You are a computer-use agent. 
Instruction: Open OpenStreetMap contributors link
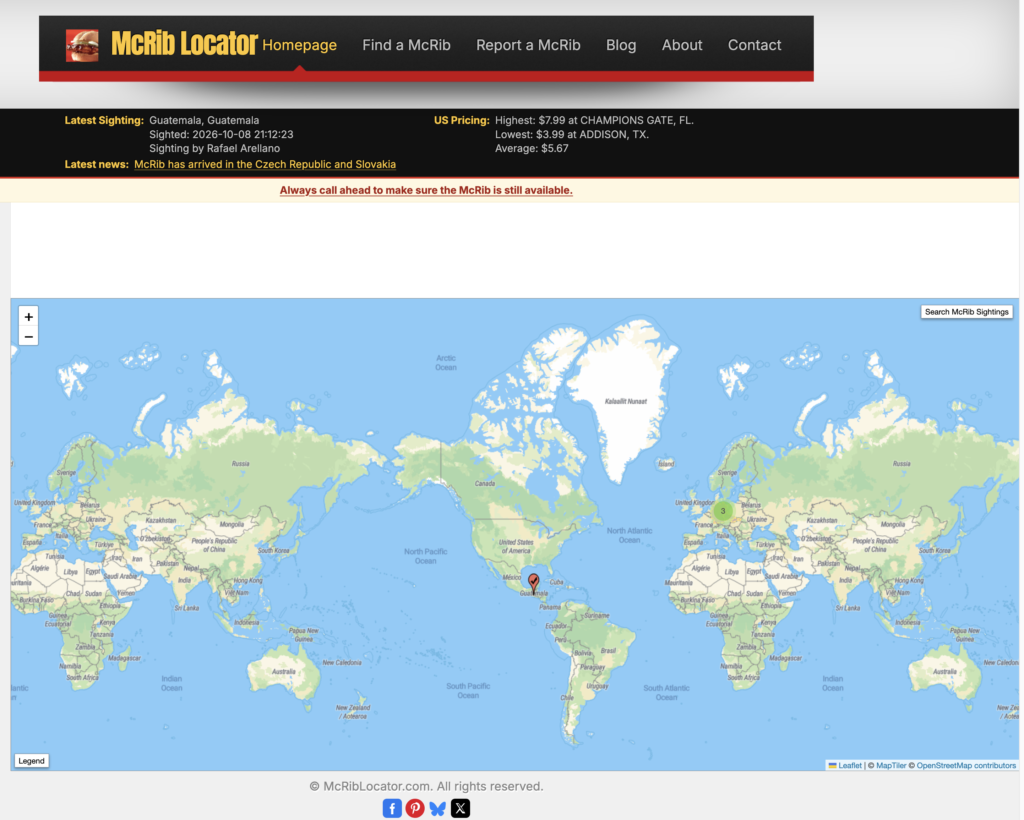pyautogui.click(x=966, y=765)
